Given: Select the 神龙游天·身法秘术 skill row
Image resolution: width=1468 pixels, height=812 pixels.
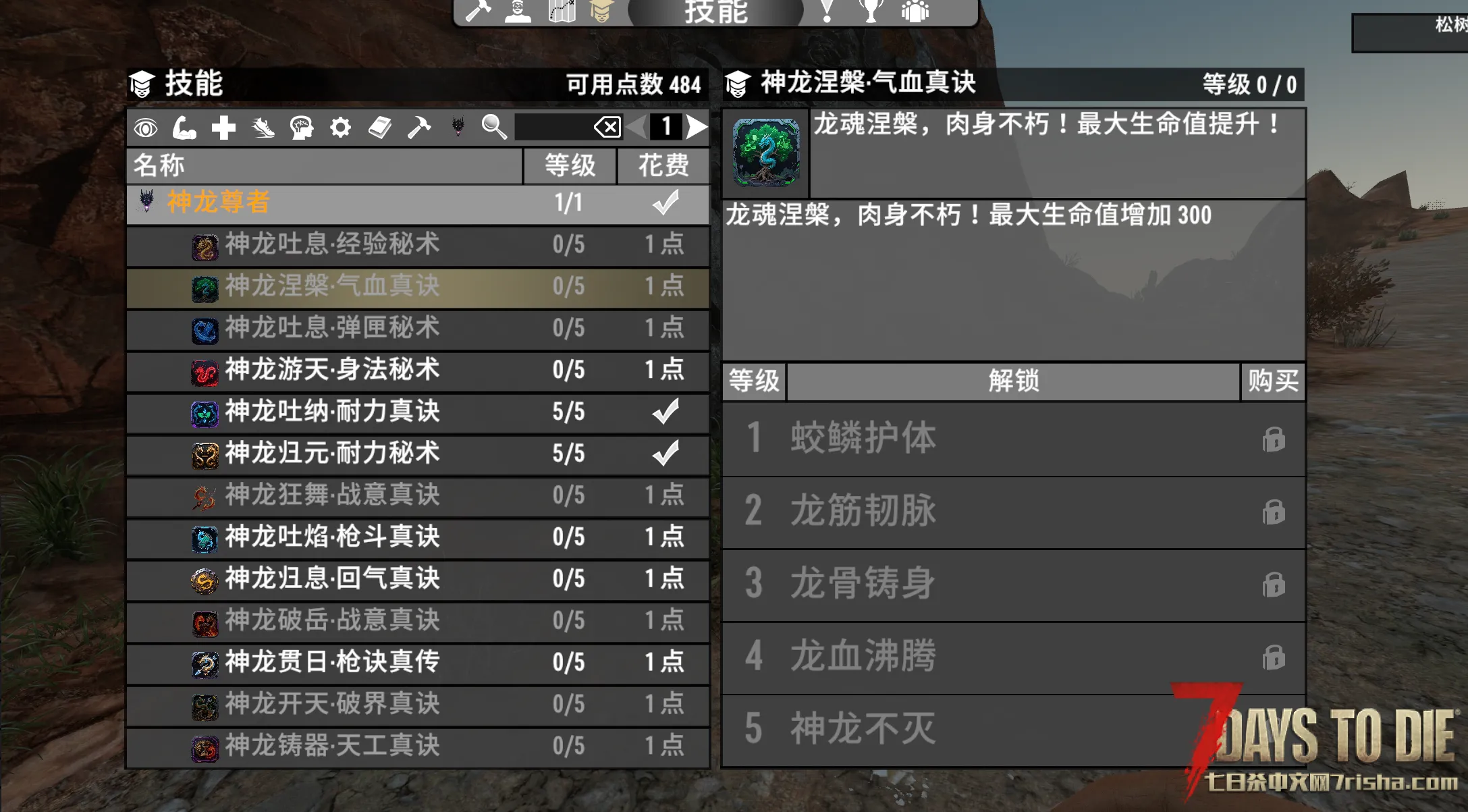Looking at the screenshot, I should (x=418, y=371).
